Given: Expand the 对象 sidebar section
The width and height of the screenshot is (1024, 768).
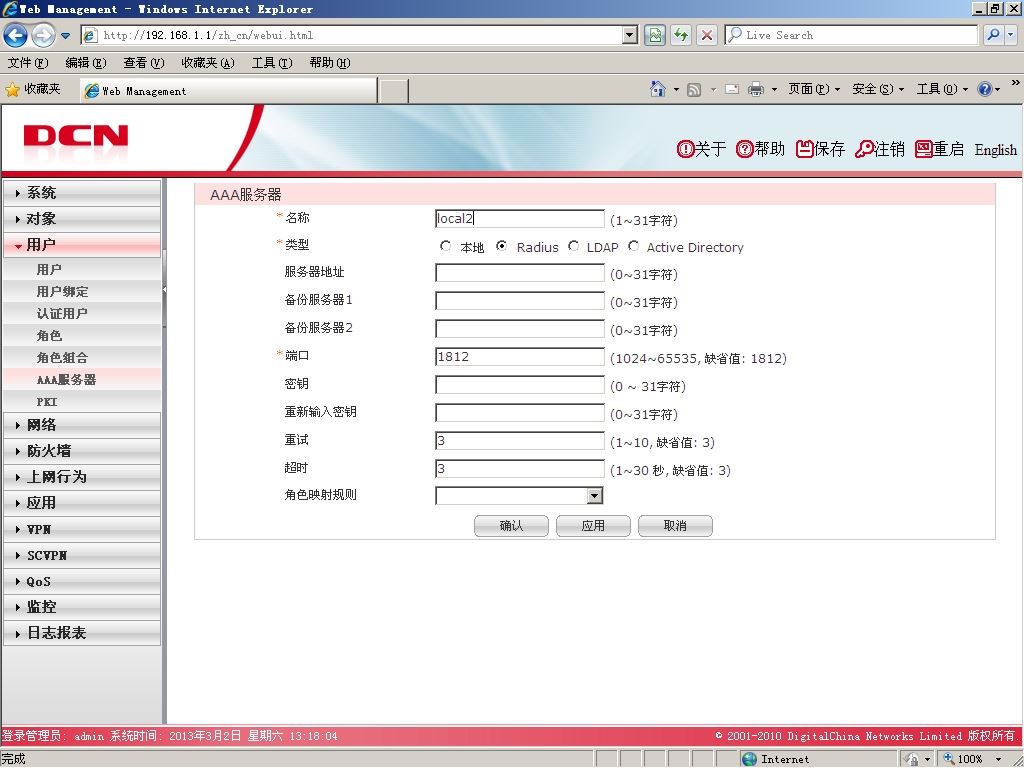Looking at the screenshot, I should 82,219.
